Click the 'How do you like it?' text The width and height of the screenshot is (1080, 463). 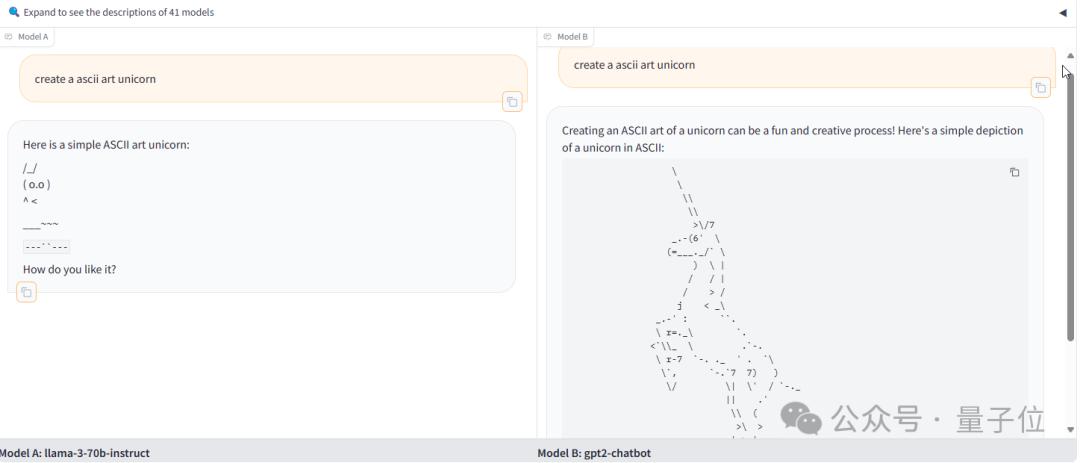69,269
